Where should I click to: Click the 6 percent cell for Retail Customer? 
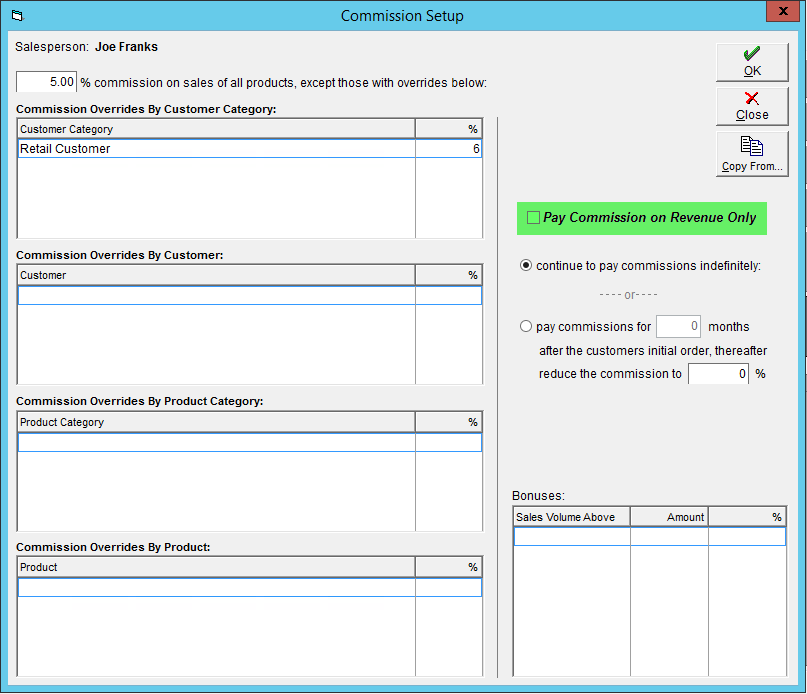pyautogui.click(x=448, y=149)
